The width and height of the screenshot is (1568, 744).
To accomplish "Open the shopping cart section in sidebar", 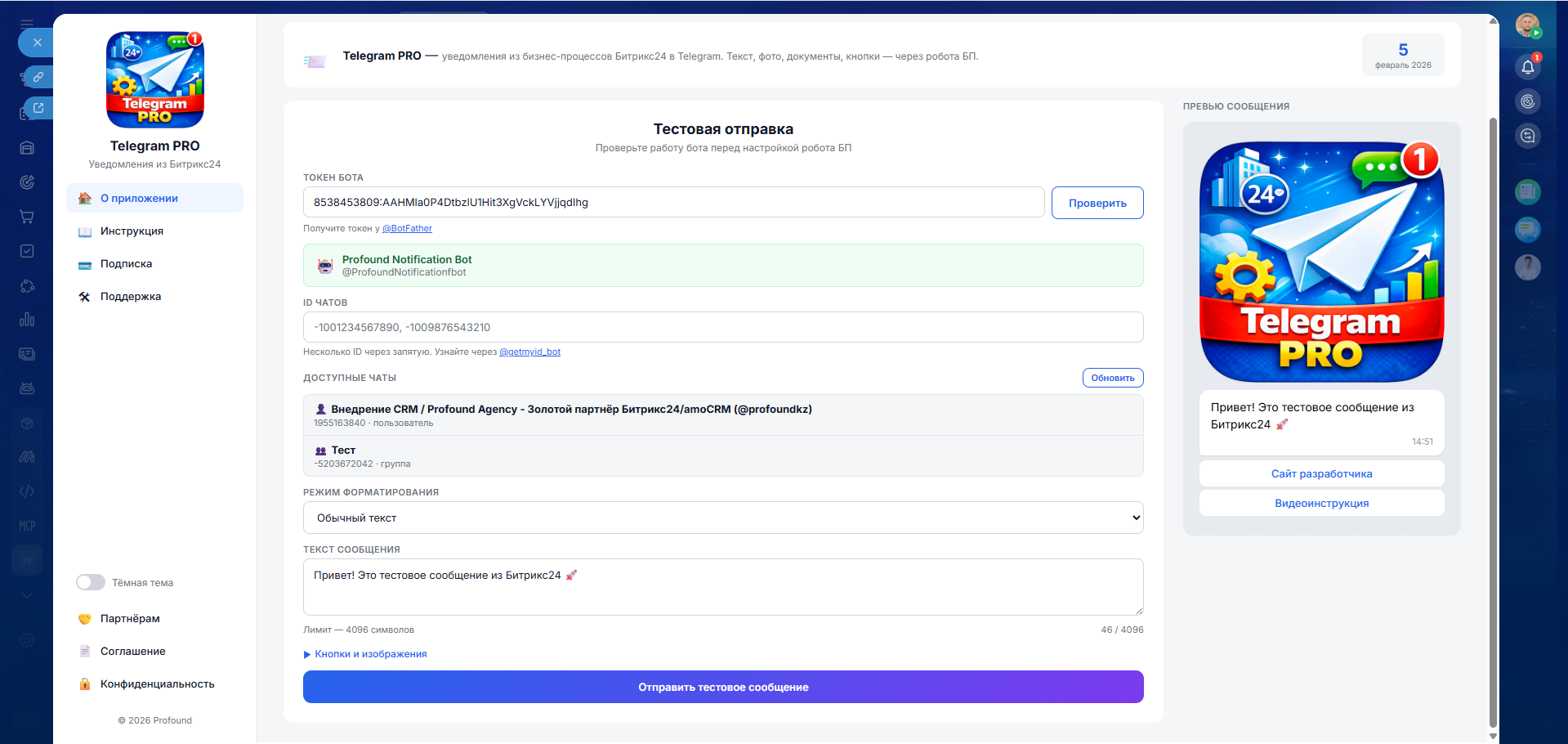I will (x=27, y=217).
